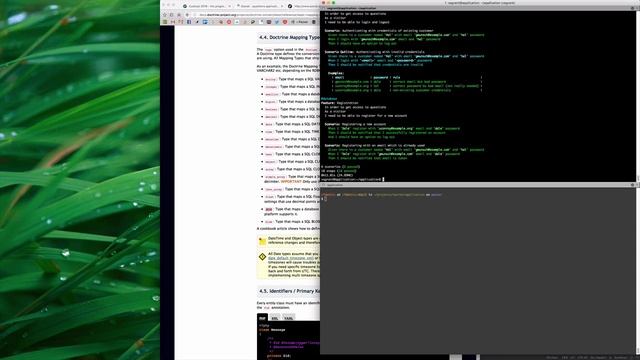
Task: Follow the date_default_timezone_set() link
Action: point(291,258)
